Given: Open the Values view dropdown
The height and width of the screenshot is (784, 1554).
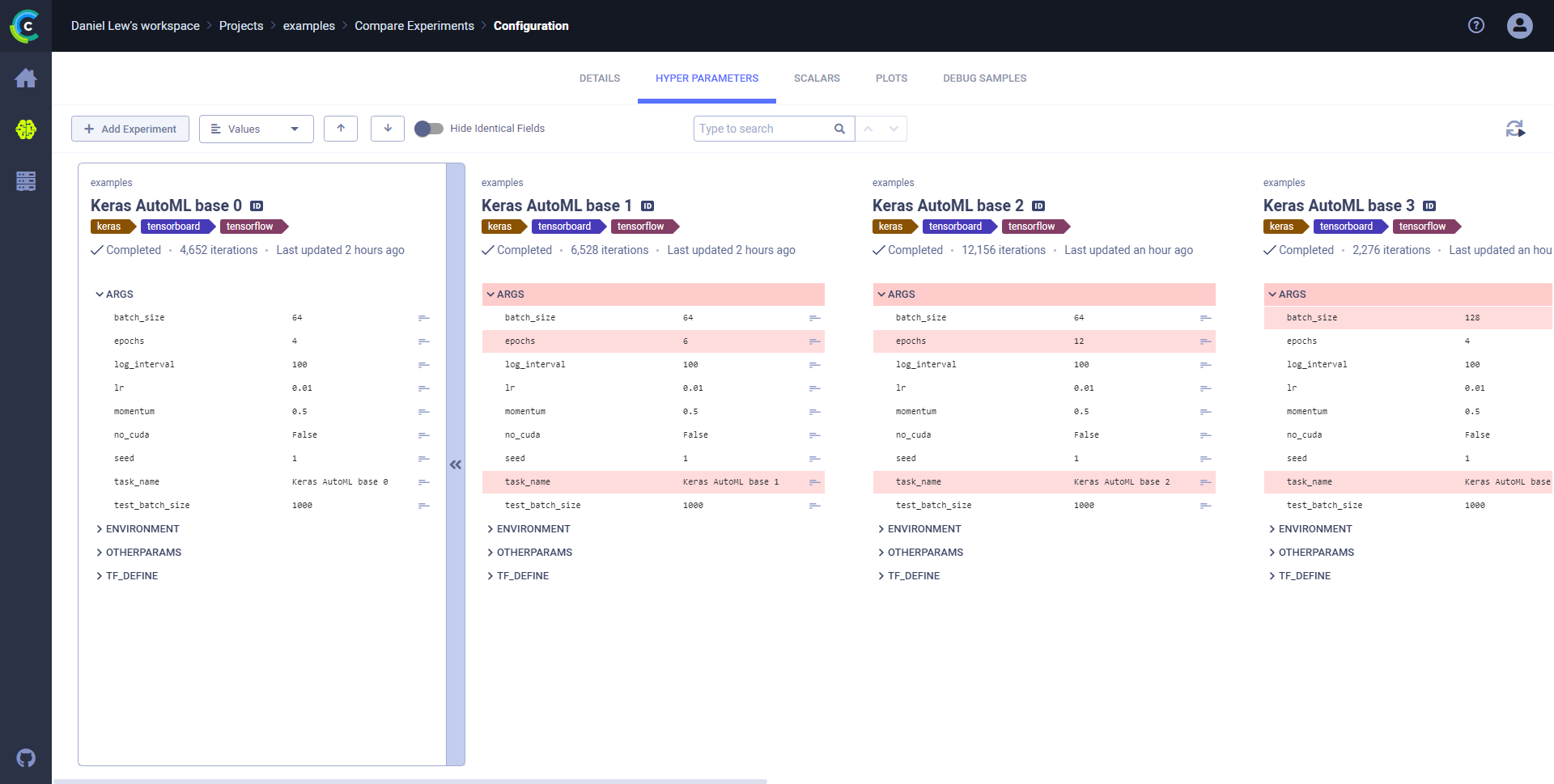Looking at the screenshot, I should [x=256, y=129].
